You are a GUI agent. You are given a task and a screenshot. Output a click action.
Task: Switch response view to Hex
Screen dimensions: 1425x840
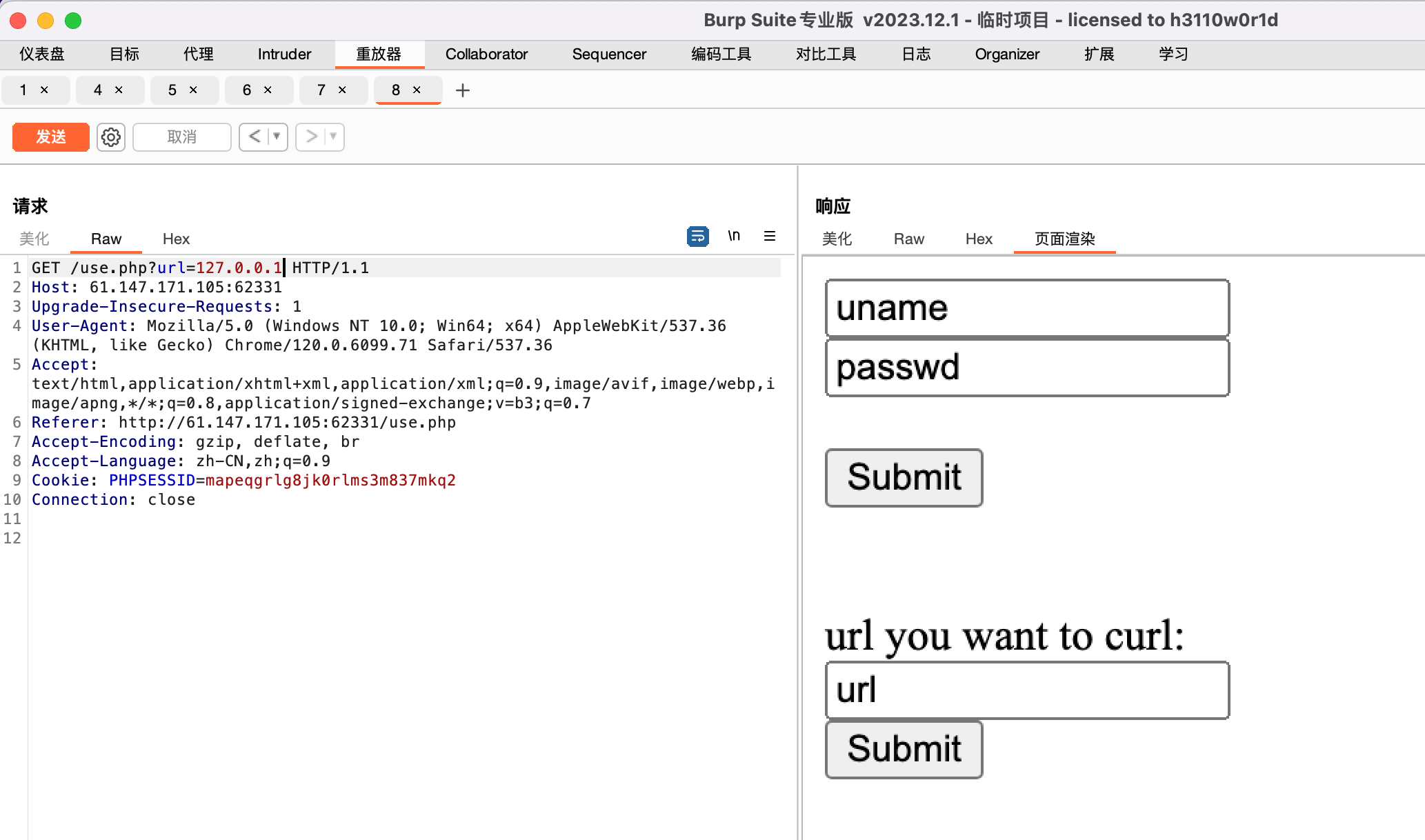click(978, 239)
